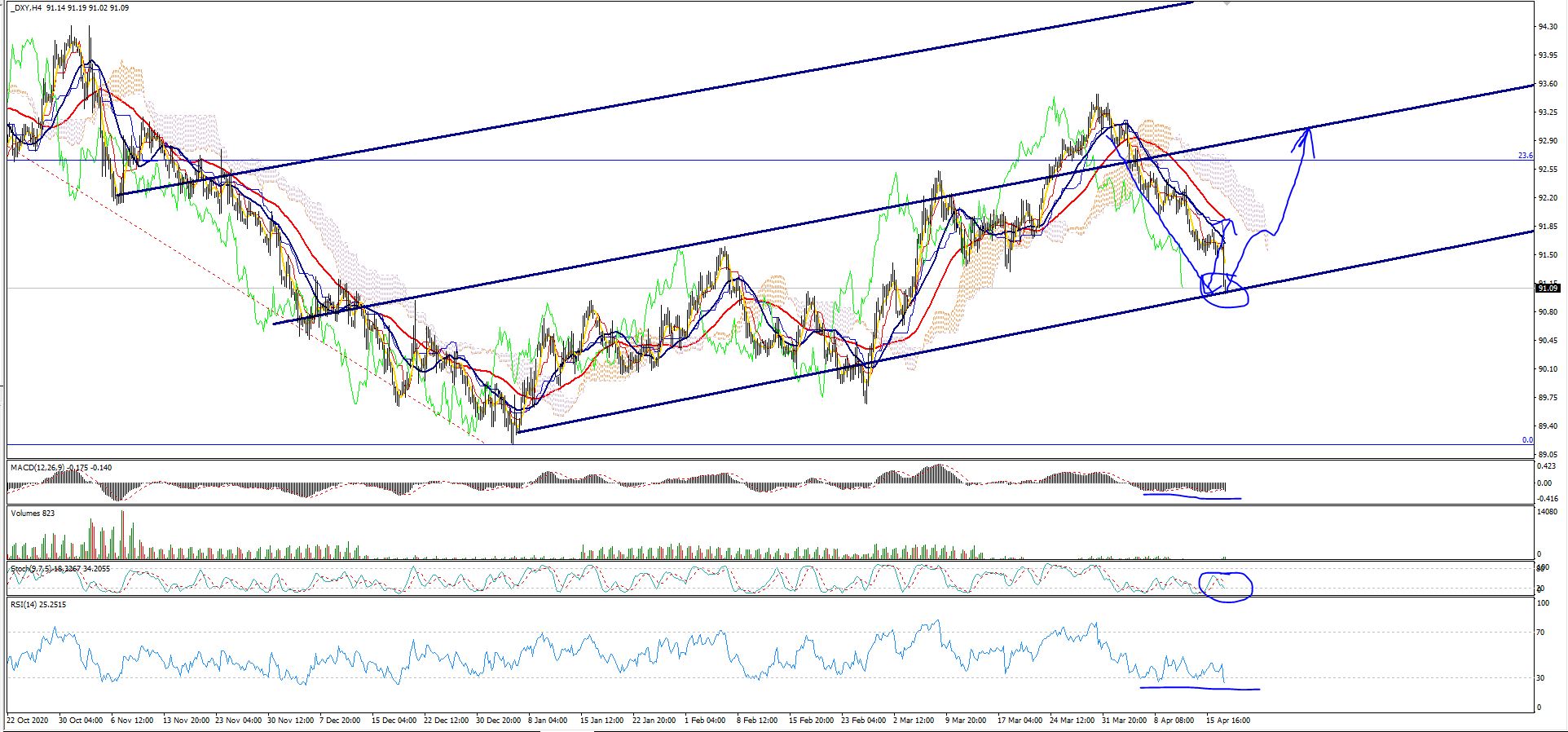
Task: Click the 90.80 price scale label
Action: 1546,312
